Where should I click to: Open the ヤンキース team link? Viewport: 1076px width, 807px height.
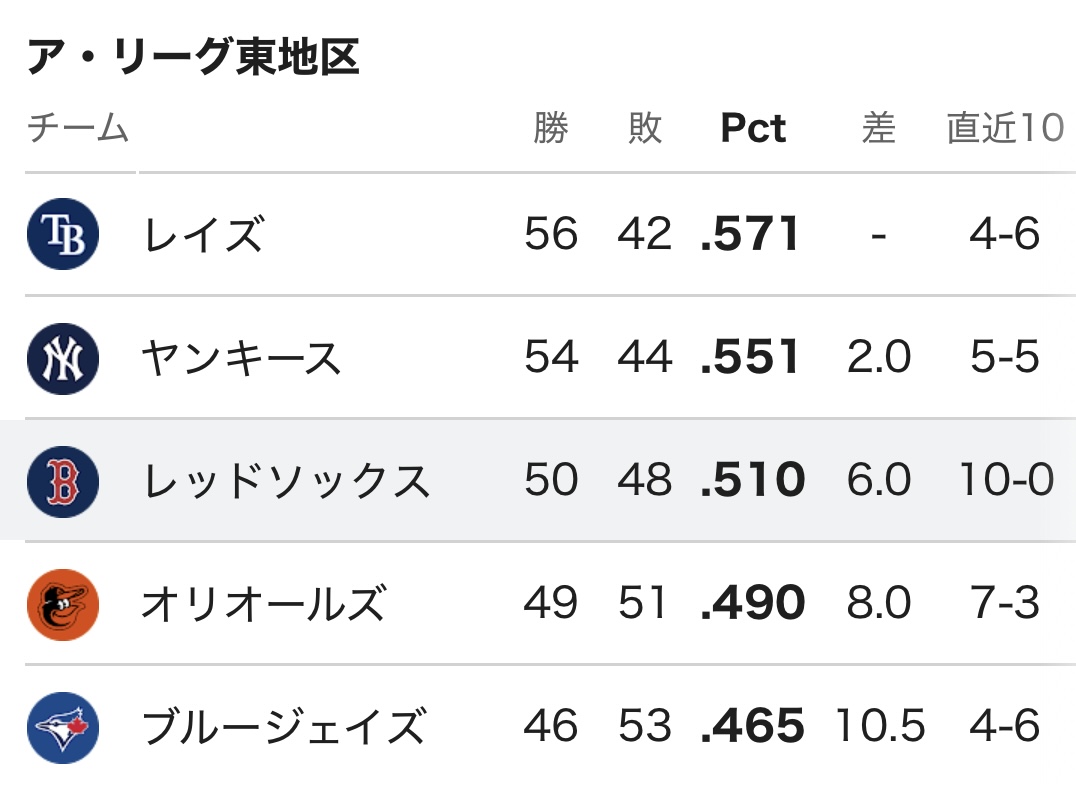click(x=241, y=358)
